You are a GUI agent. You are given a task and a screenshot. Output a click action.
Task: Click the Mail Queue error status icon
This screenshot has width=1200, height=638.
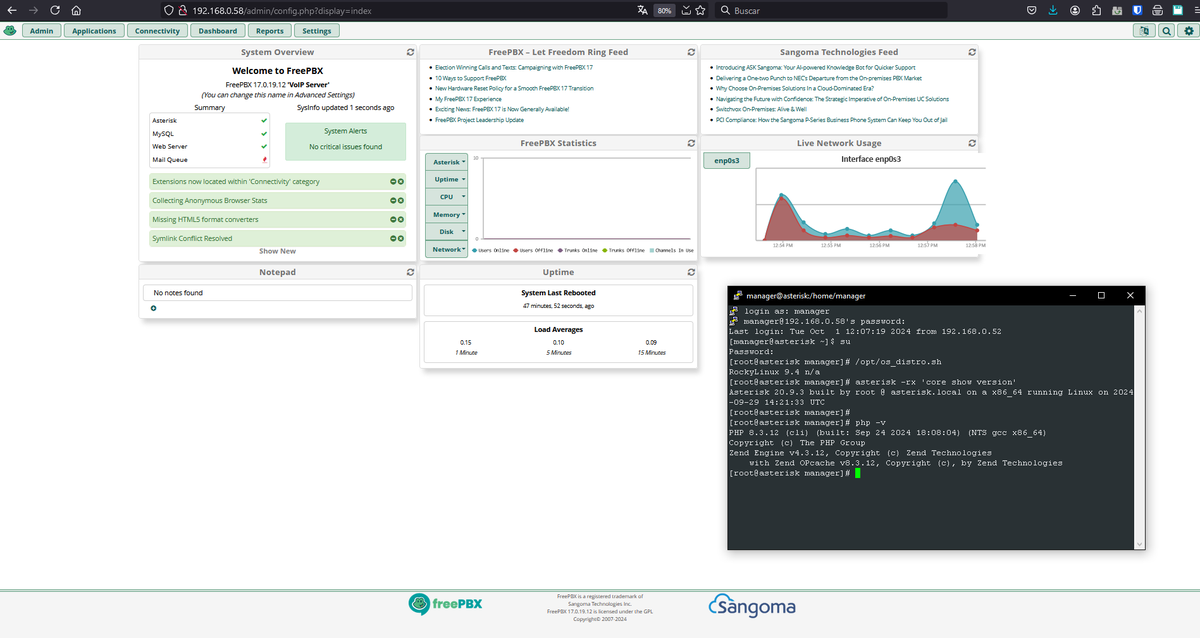click(264, 159)
